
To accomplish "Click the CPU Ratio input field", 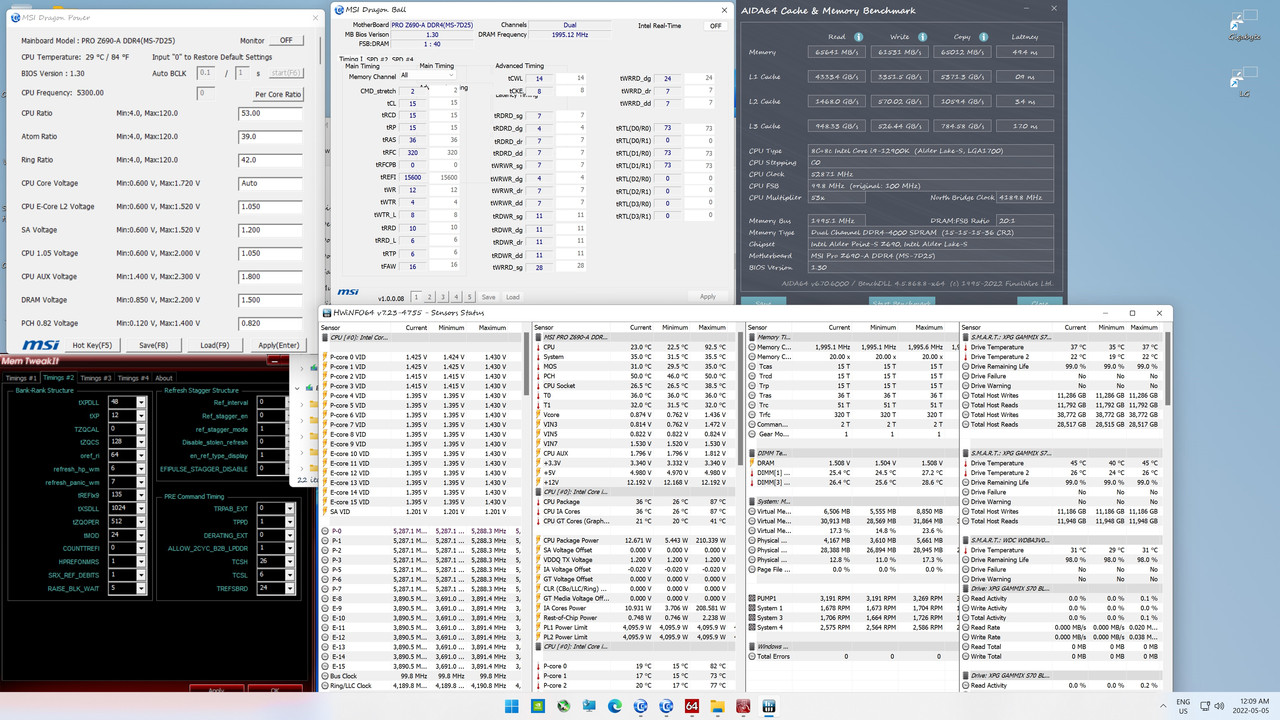I will 270,113.
